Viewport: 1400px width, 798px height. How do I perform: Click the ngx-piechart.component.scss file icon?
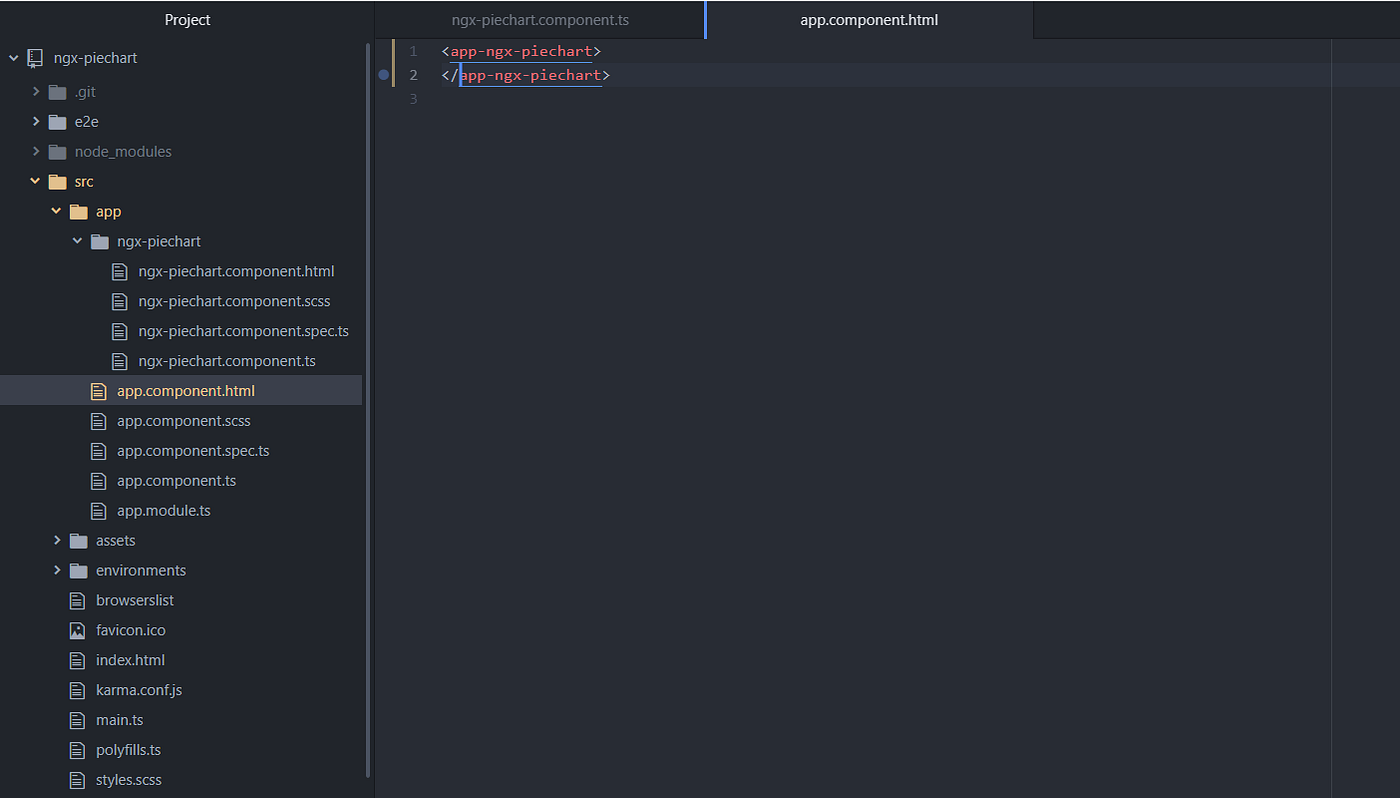pyautogui.click(x=120, y=300)
